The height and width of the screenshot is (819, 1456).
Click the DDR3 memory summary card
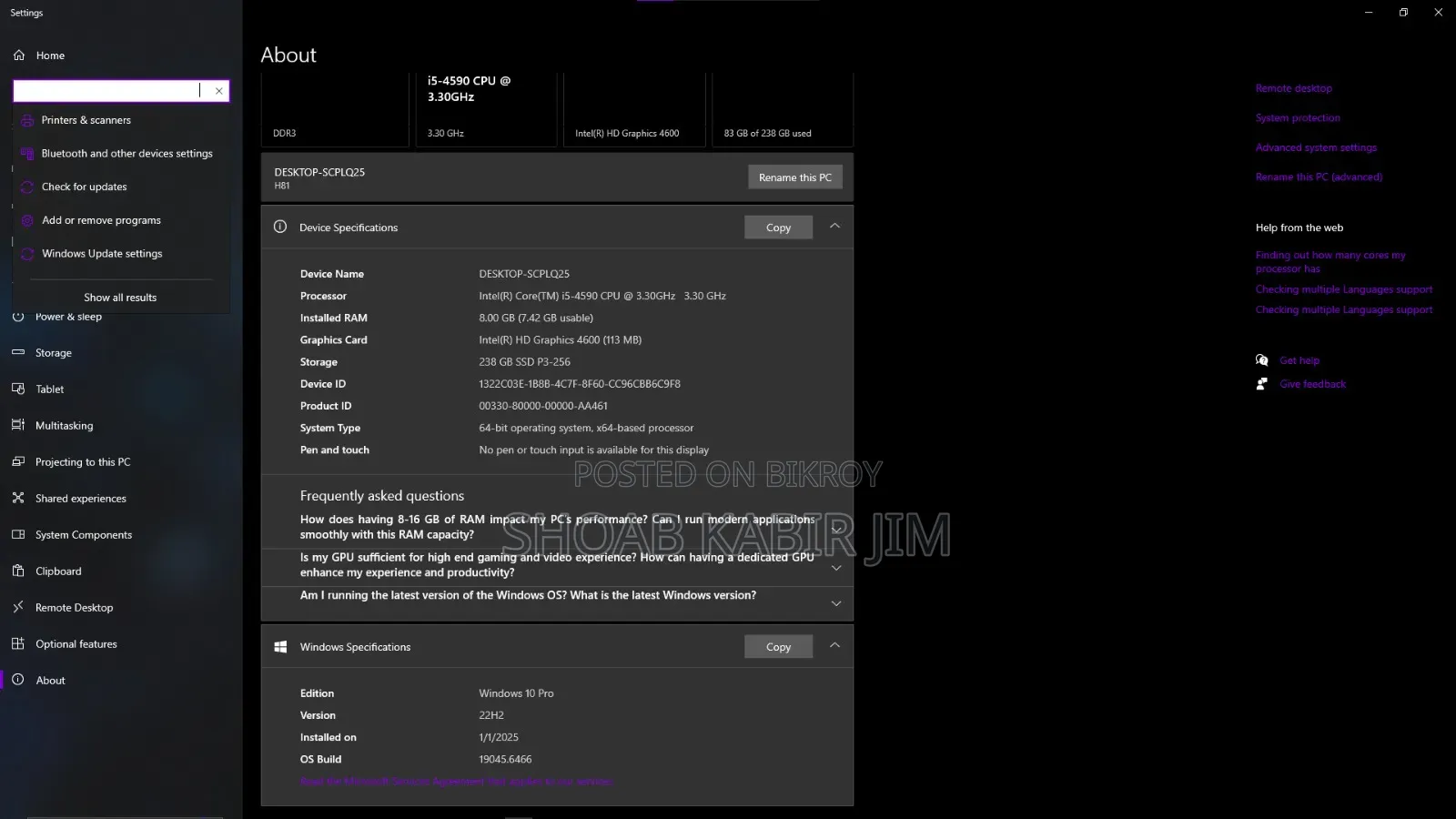coord(335,109)
